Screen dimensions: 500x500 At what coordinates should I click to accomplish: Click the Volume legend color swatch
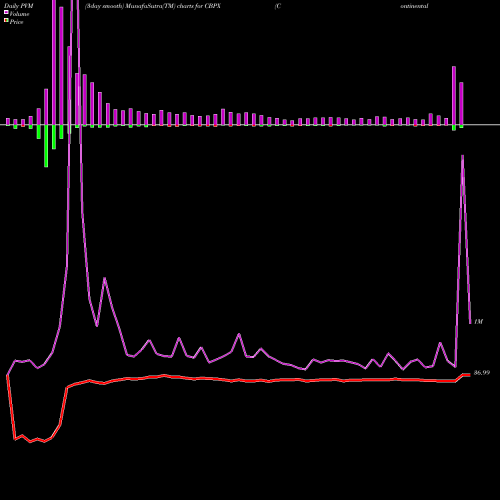6,13
